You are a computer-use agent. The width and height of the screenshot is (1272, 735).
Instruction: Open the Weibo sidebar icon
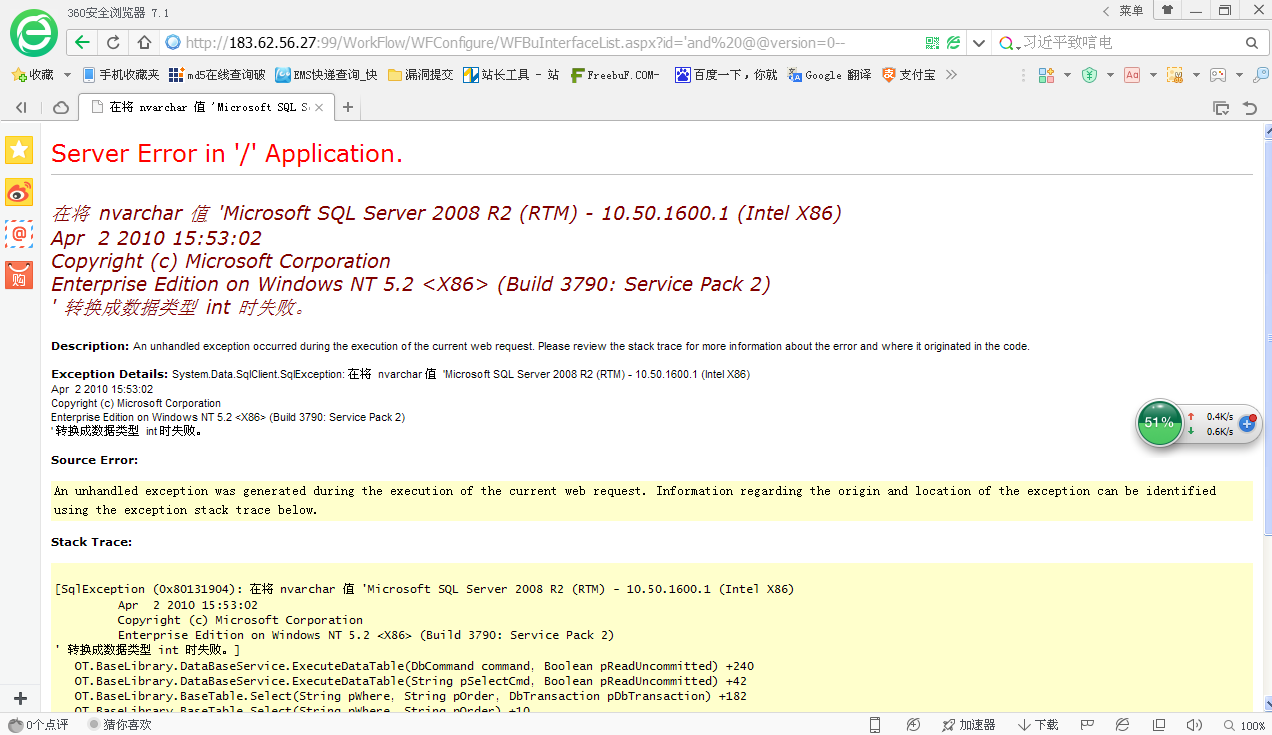click(x=19, y=192)
